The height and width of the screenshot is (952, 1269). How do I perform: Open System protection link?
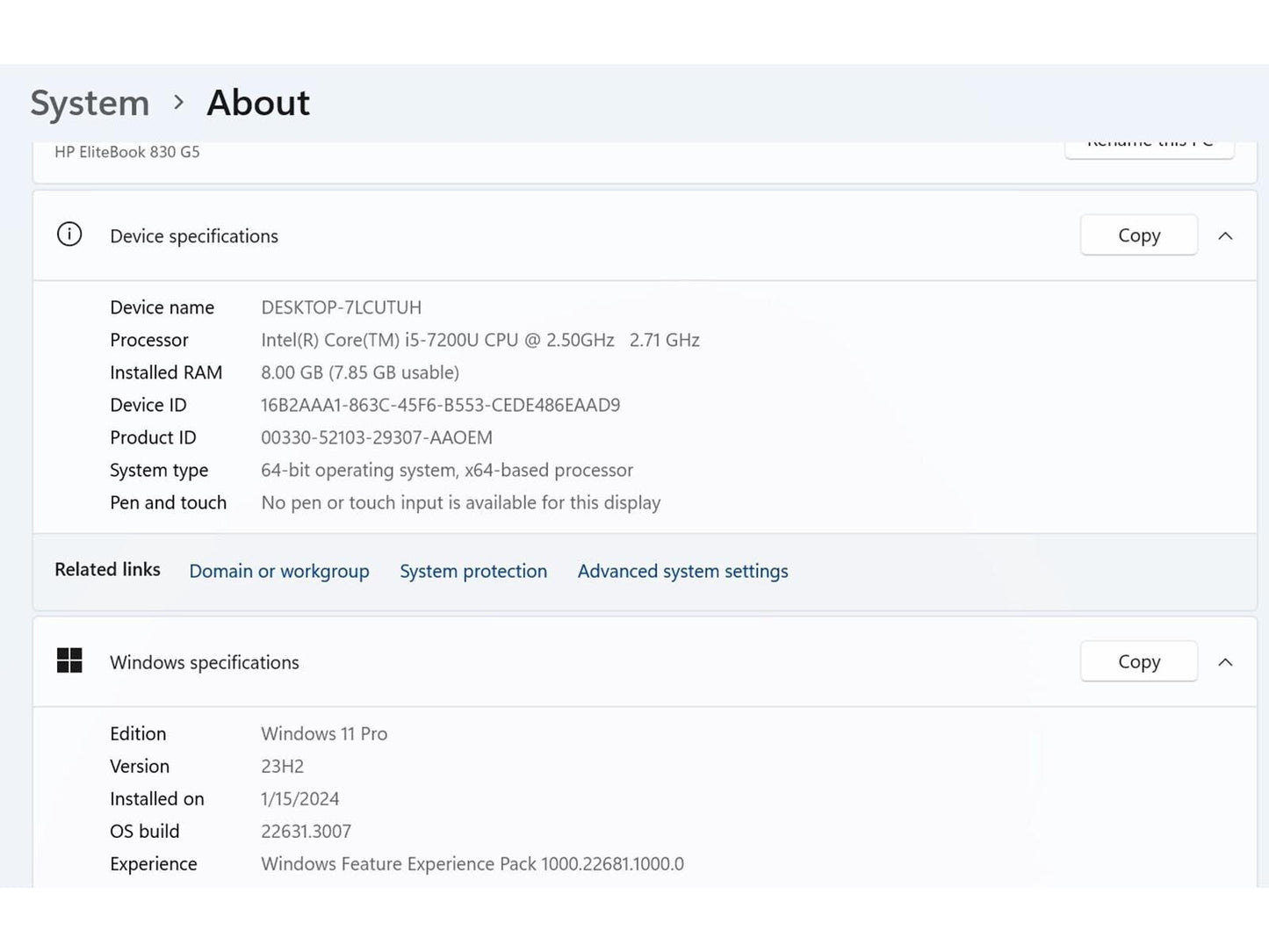pos(473,571)
